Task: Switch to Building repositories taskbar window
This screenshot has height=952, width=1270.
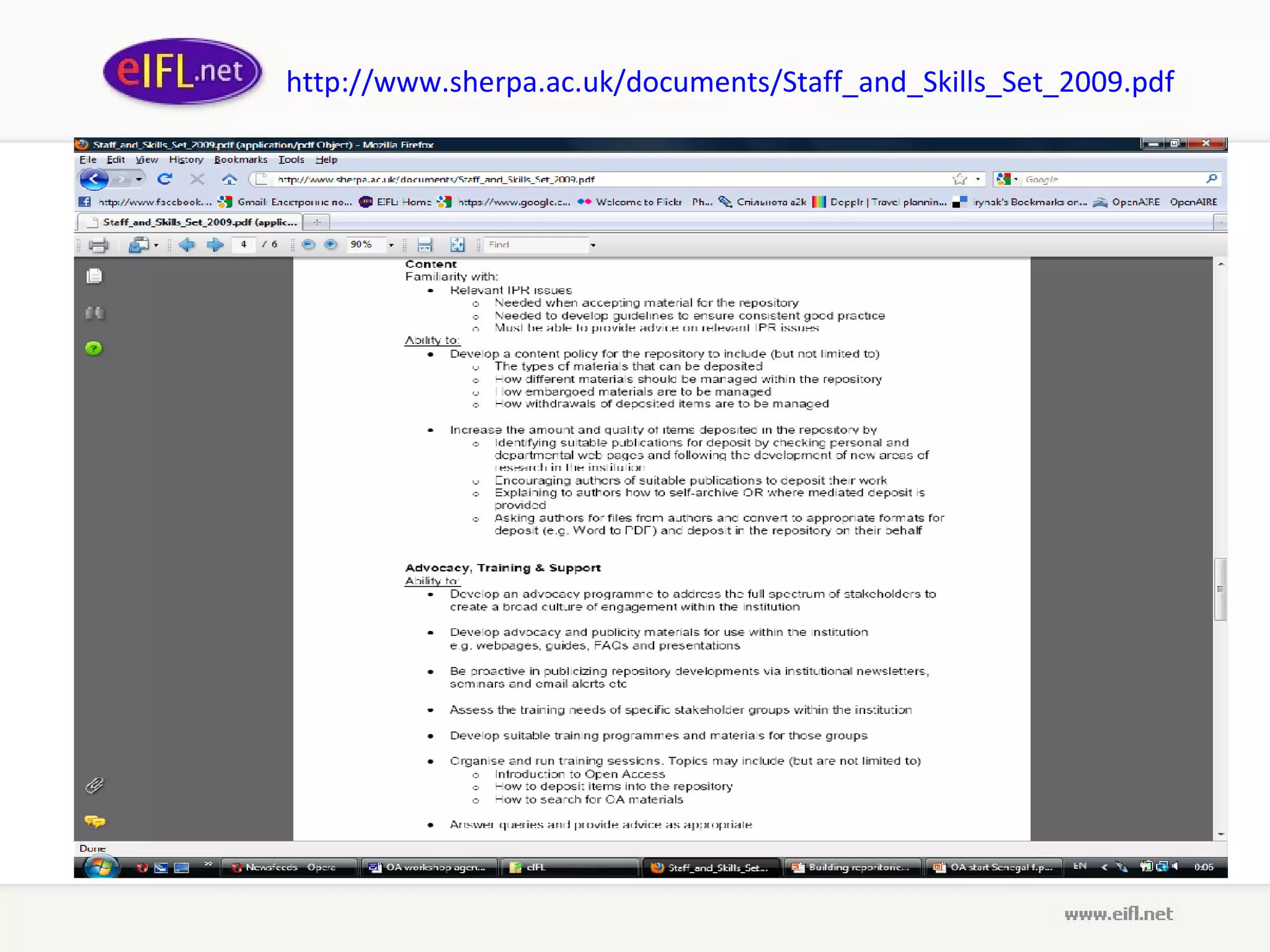Action: pos(852,868)
